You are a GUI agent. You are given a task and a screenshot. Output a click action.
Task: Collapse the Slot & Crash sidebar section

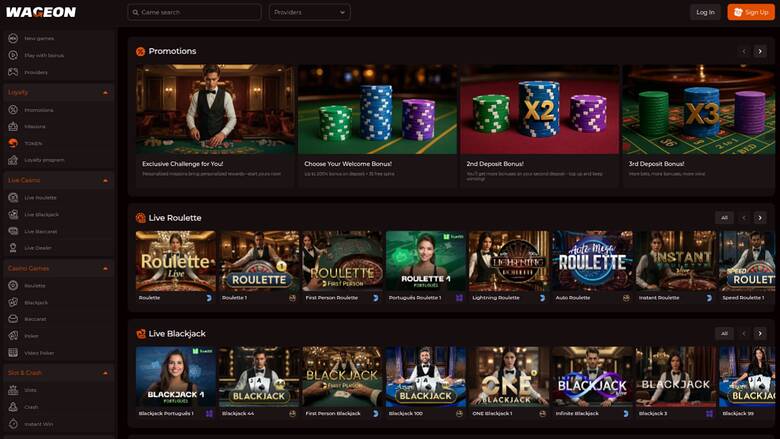point(105,373)
